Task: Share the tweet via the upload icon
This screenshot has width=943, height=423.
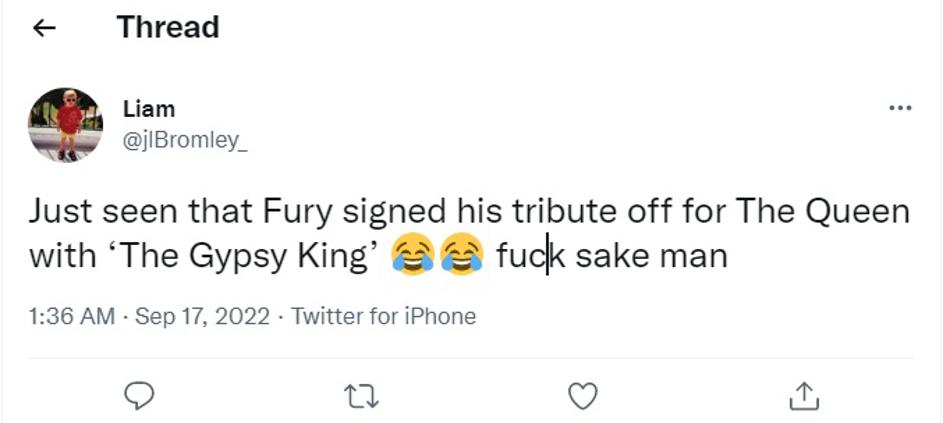Action: coord(804,397)
